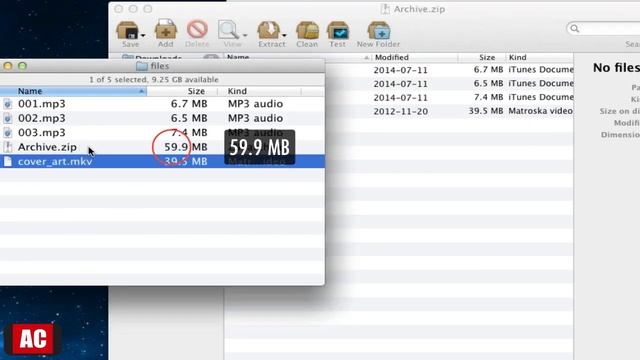Sort archive list by Kind column
This screenshot has height=360, width=640.
click(x=540, y=58)
